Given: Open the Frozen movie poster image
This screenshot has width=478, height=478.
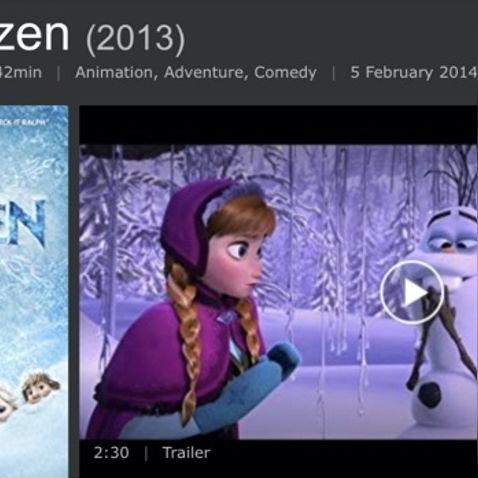Looking at the screenshot, I should coord(34,291).
